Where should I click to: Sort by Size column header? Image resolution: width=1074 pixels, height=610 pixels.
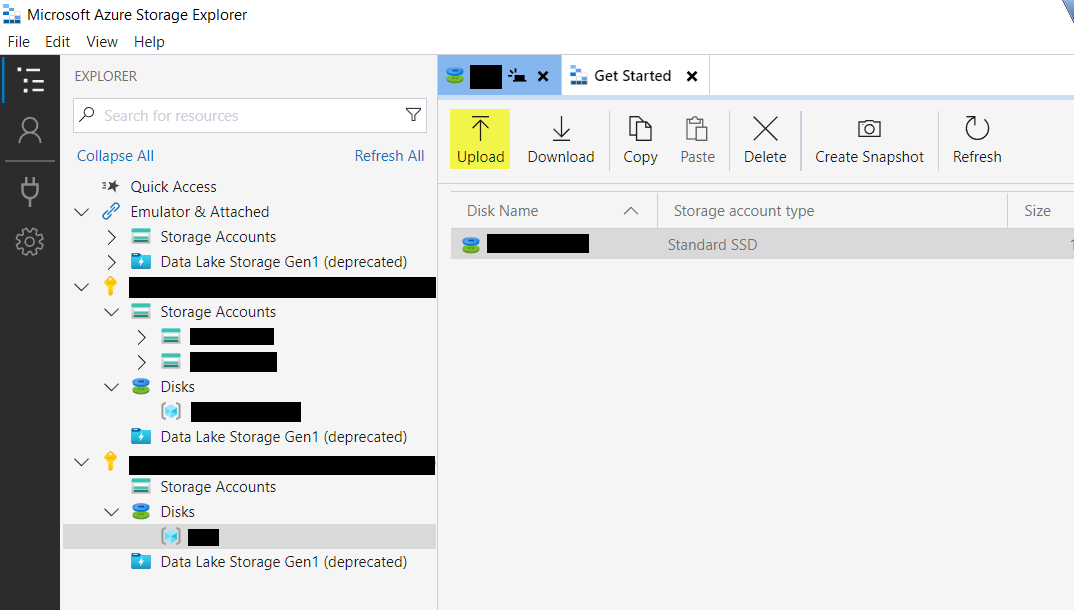[x=1040, y=211]
